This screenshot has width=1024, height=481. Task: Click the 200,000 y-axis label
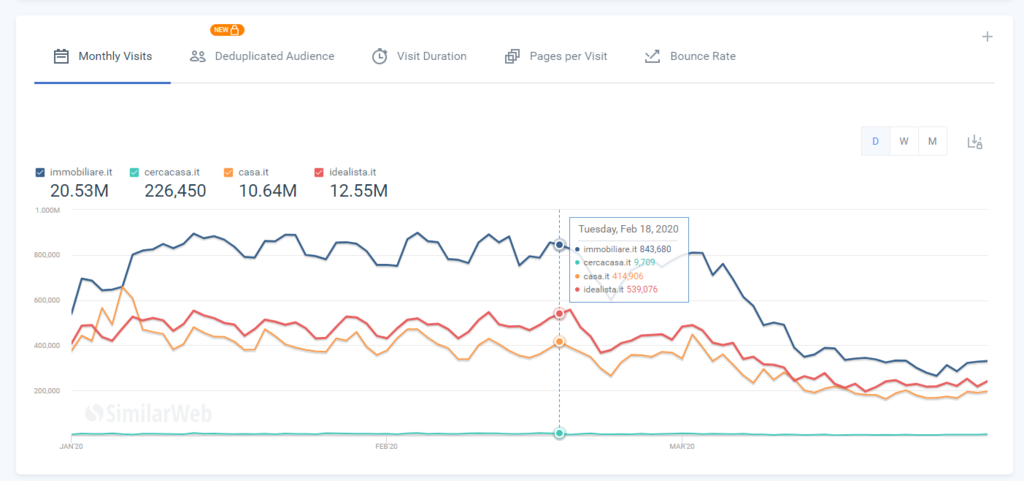pos(49,390)
